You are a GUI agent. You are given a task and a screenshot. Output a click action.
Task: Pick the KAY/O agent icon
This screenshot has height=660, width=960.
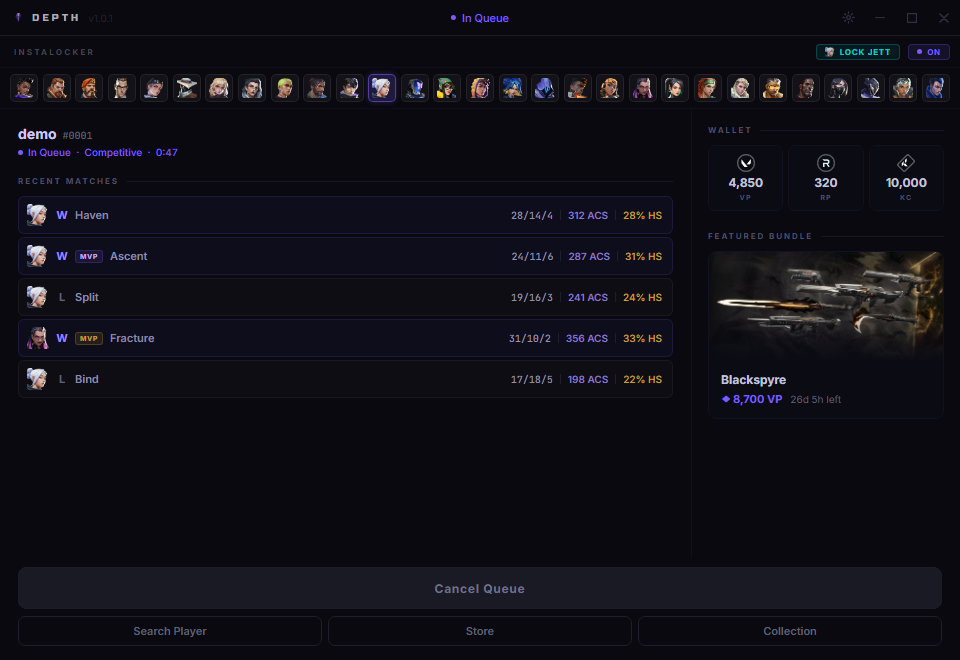414,88
